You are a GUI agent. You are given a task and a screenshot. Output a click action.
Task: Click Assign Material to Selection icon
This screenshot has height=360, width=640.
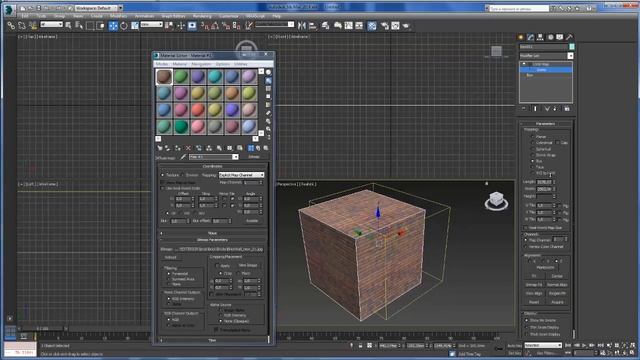(178, 148)
